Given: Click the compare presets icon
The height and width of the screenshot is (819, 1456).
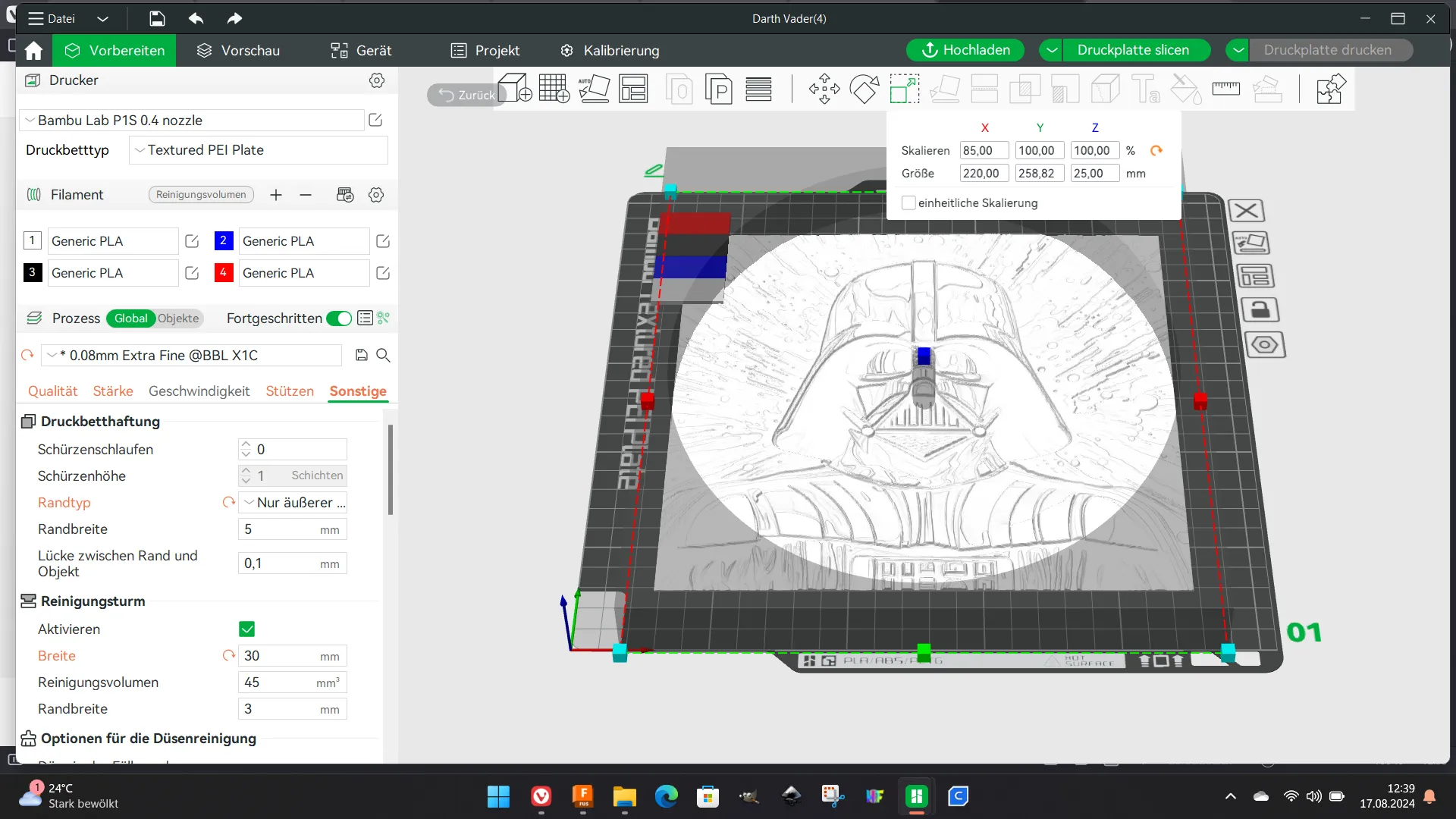Looking at the screenshot, I should coord(384,318).
